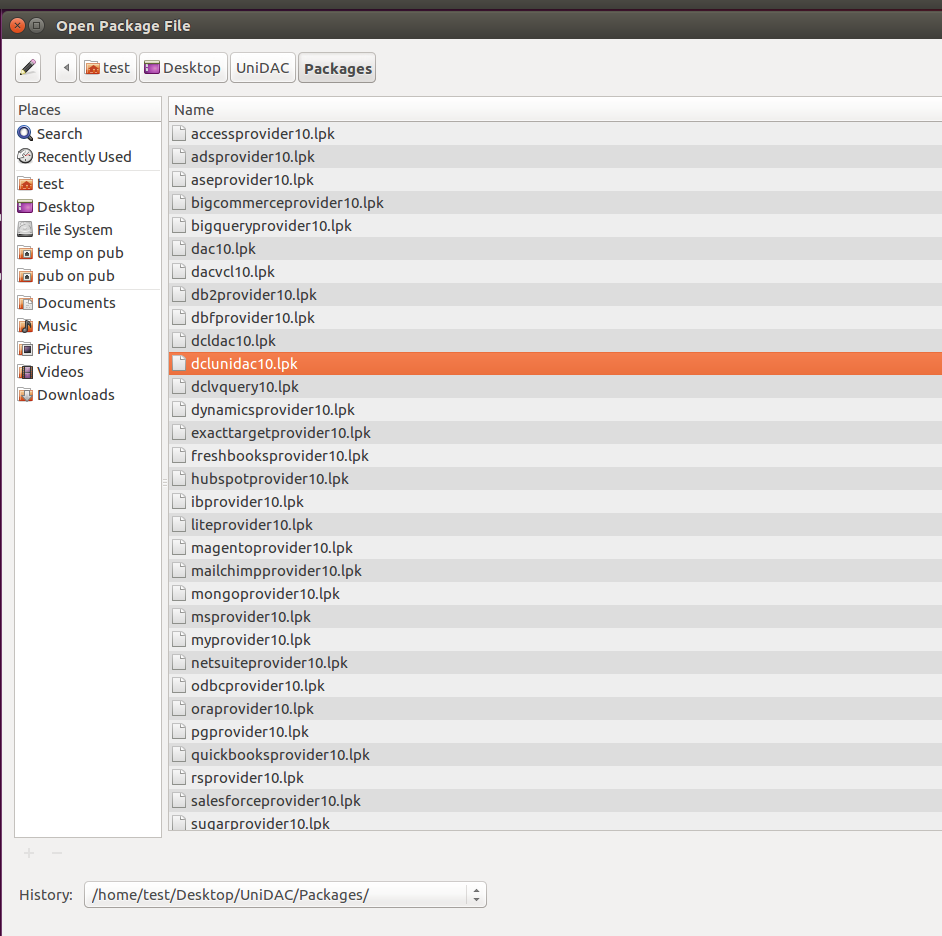This screenshot has width=942, height=936.
Task: Select liteprovider10.lpk file
Action: tap(556, 524)
